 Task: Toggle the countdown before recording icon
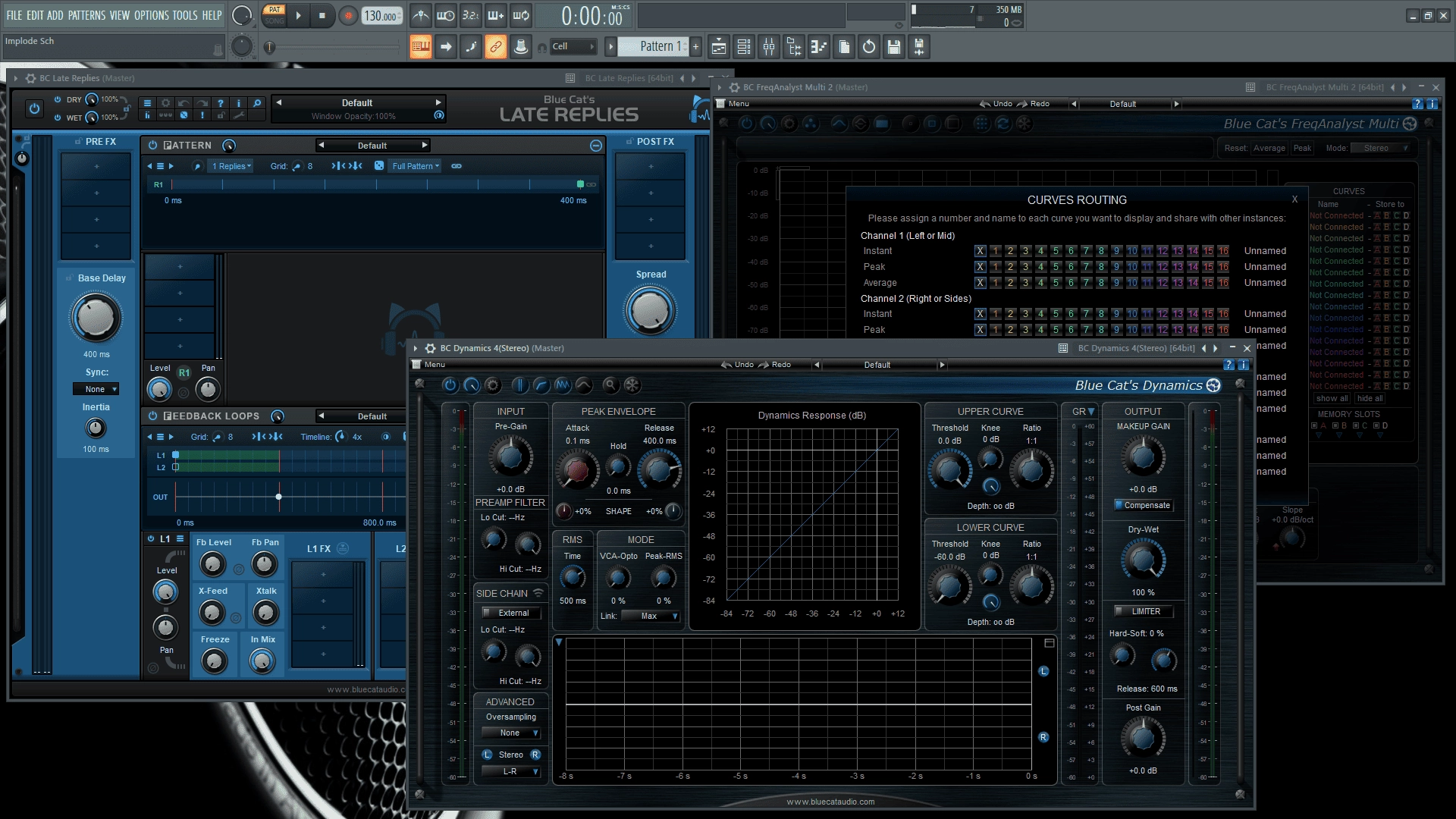pos(471,15)
